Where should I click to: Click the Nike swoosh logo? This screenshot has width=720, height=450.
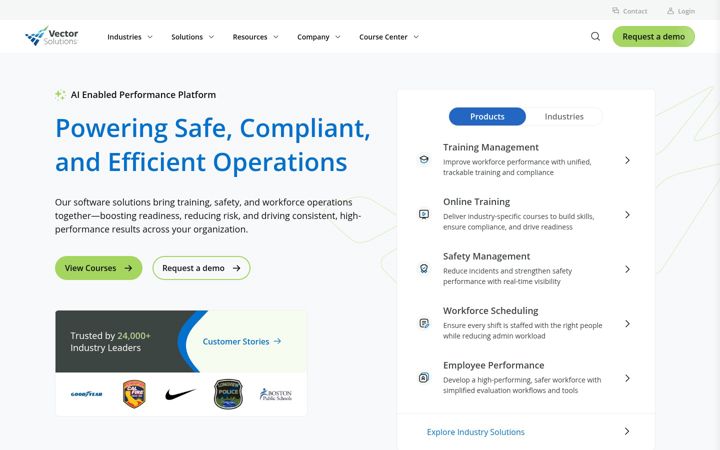coord(180,394)
